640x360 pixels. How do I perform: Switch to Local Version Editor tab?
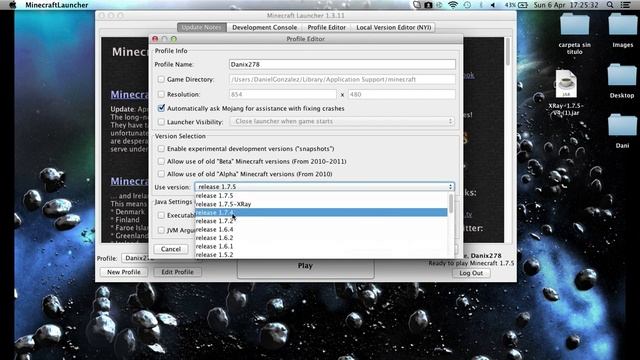393,27
